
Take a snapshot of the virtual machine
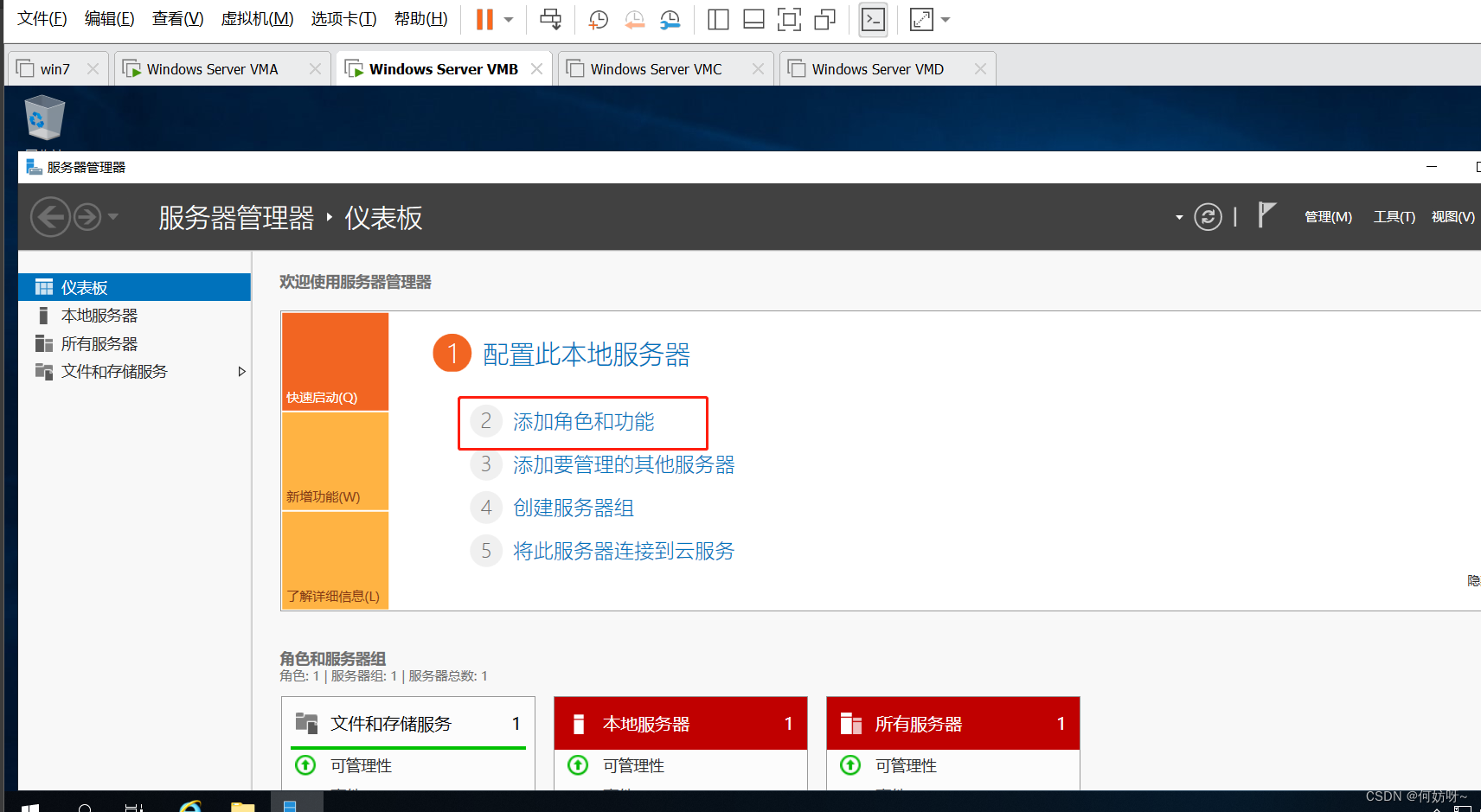tap(598, 19)
